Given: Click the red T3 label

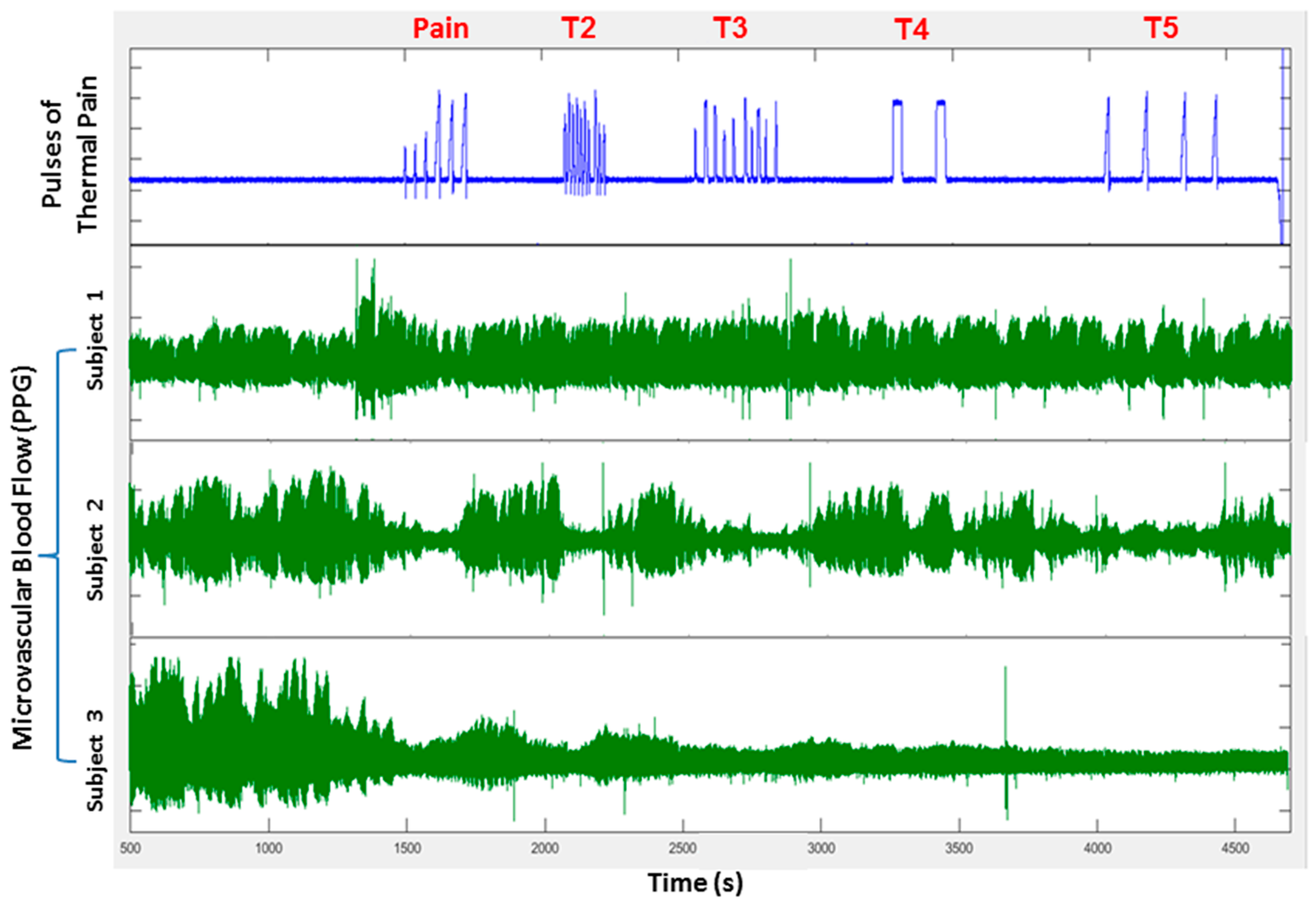Looking at the screenshot, I should 730,28.
